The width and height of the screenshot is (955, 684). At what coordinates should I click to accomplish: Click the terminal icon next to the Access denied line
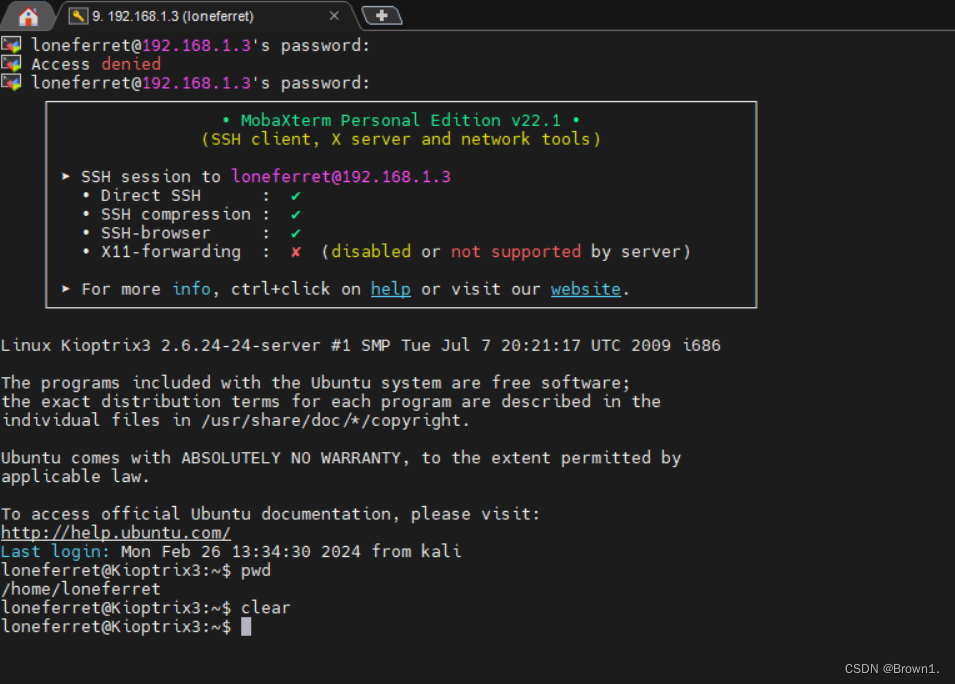click(x=11, y=63)
